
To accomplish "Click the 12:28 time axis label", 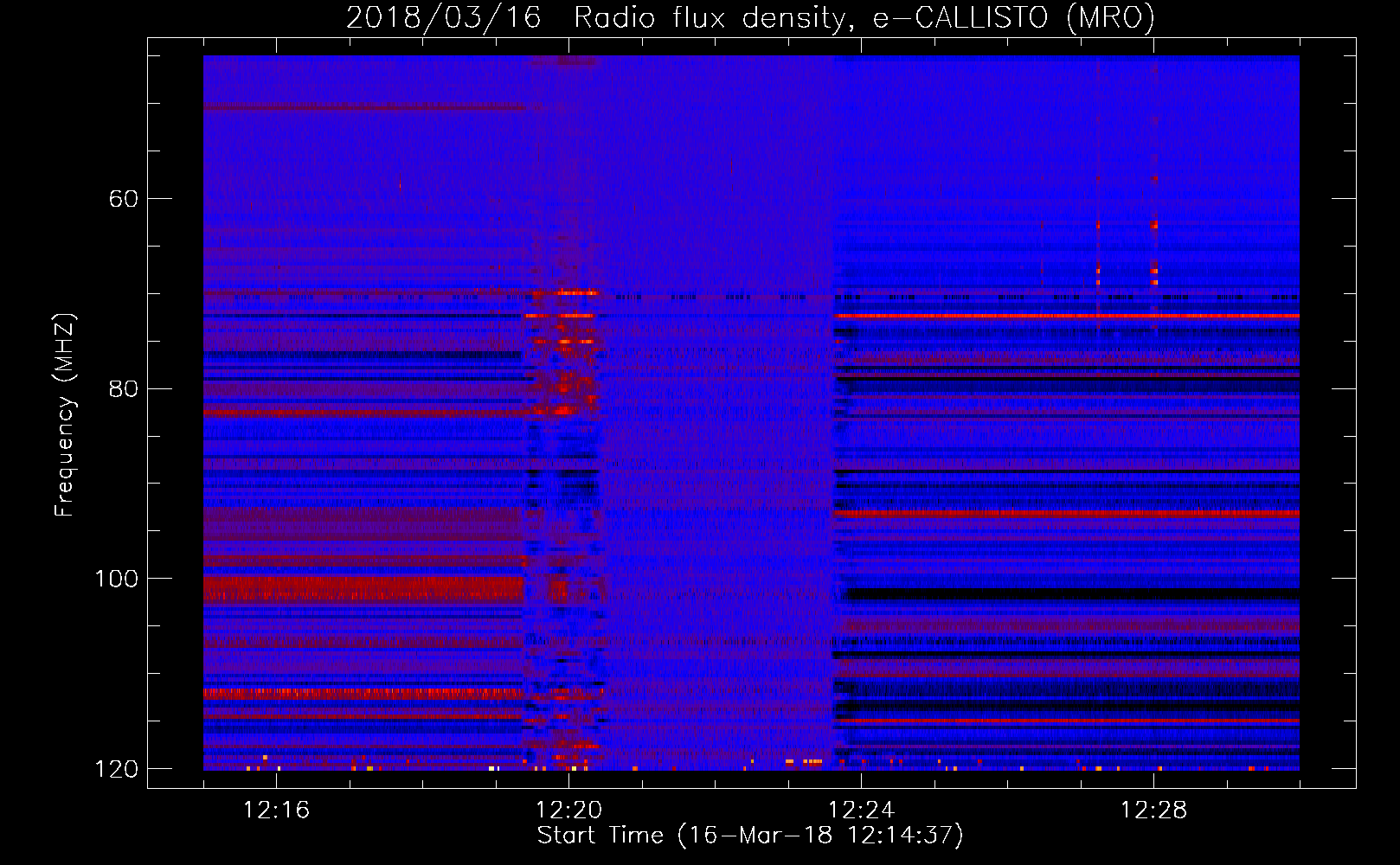I will [x=1153, y=810].
